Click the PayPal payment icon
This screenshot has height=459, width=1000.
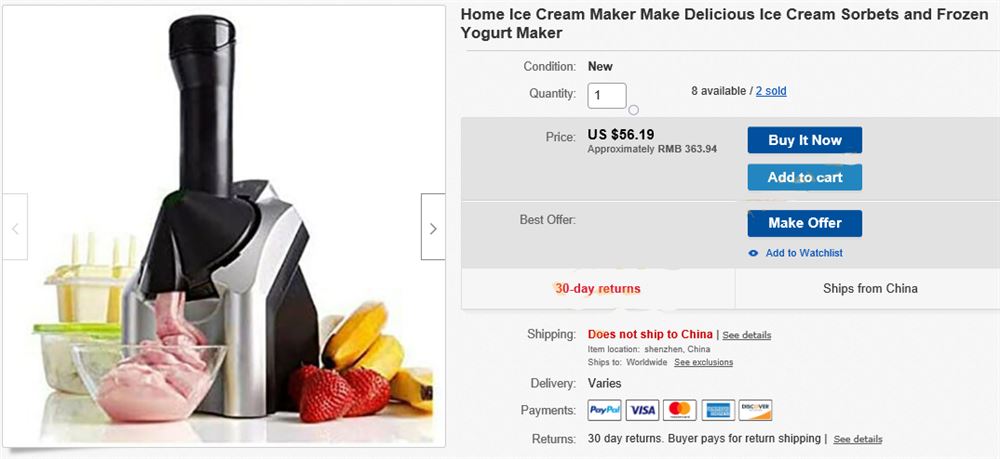(604, 410)
